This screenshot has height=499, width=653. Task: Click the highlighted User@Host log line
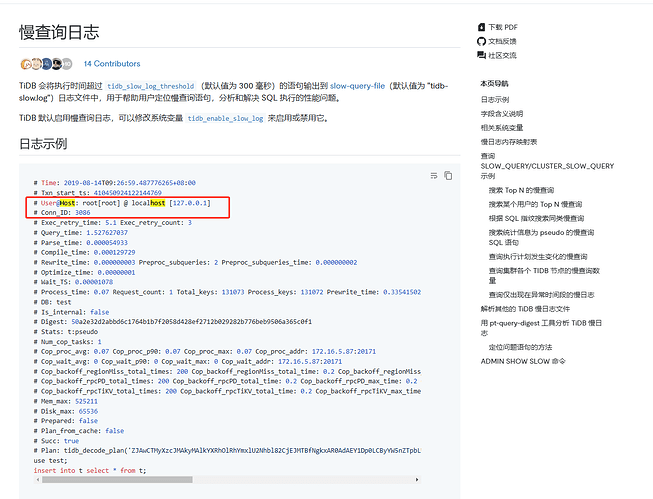coord(122,203)
